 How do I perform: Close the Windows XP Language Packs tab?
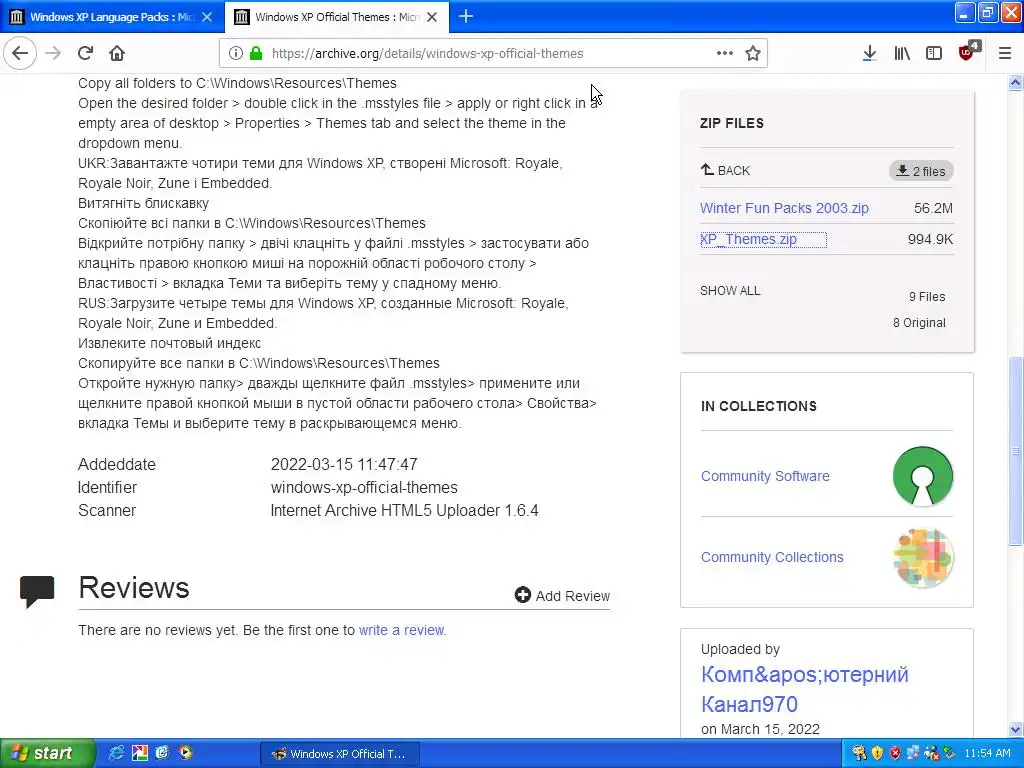[207, 17]
